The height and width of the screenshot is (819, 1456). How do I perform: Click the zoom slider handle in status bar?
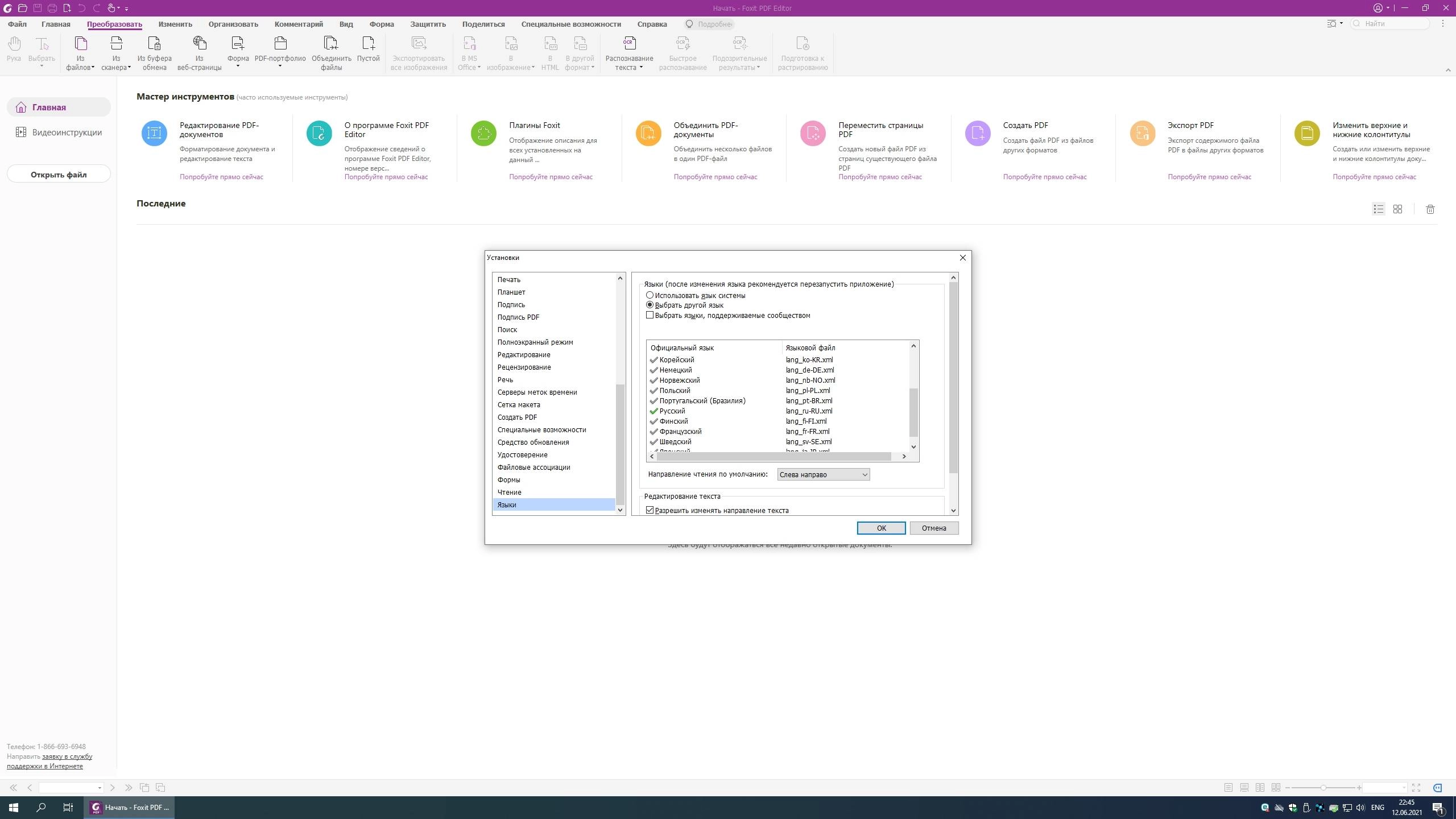[x=1323, y=788]
